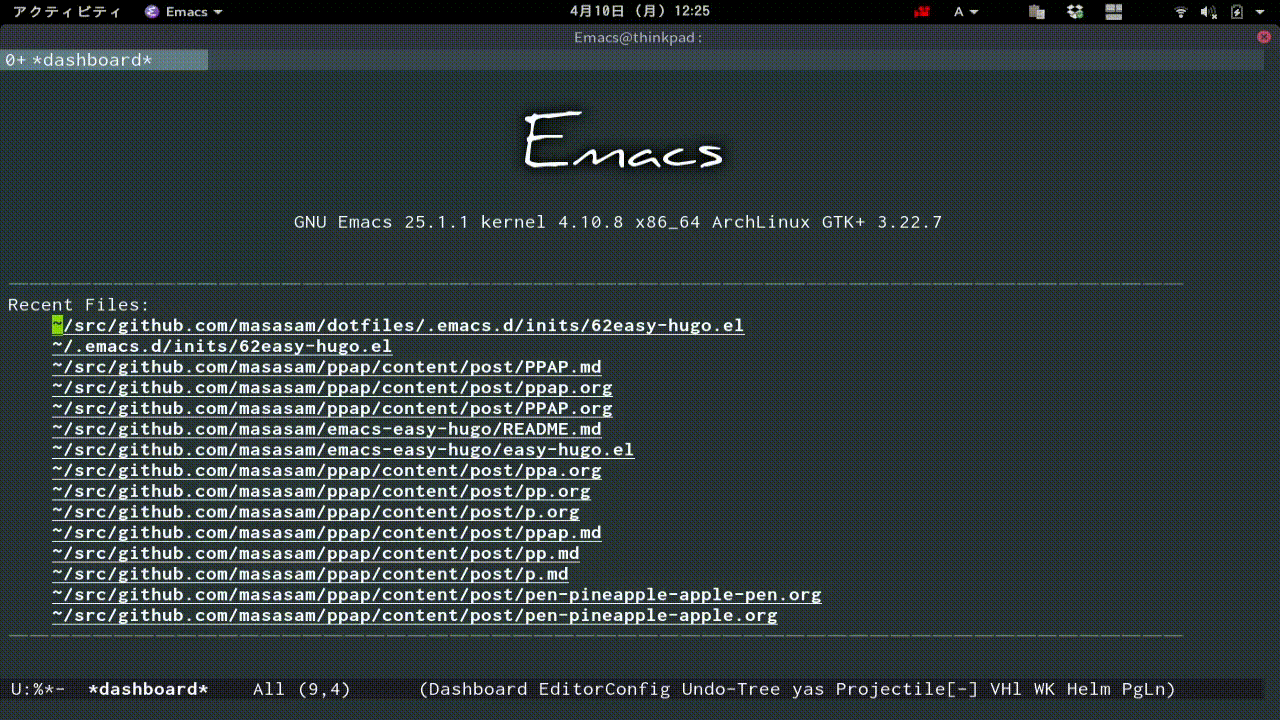Open emacs-easy-hugo/easy-hugo.el
The image size is (1280, 720).
pyautogui.click(x=343, y=450)
